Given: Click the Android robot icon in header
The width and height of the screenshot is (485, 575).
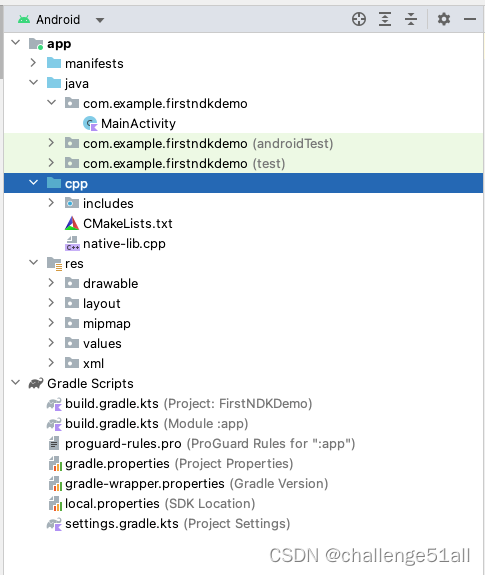Looking at the screenshot, I should pos(24,19).
